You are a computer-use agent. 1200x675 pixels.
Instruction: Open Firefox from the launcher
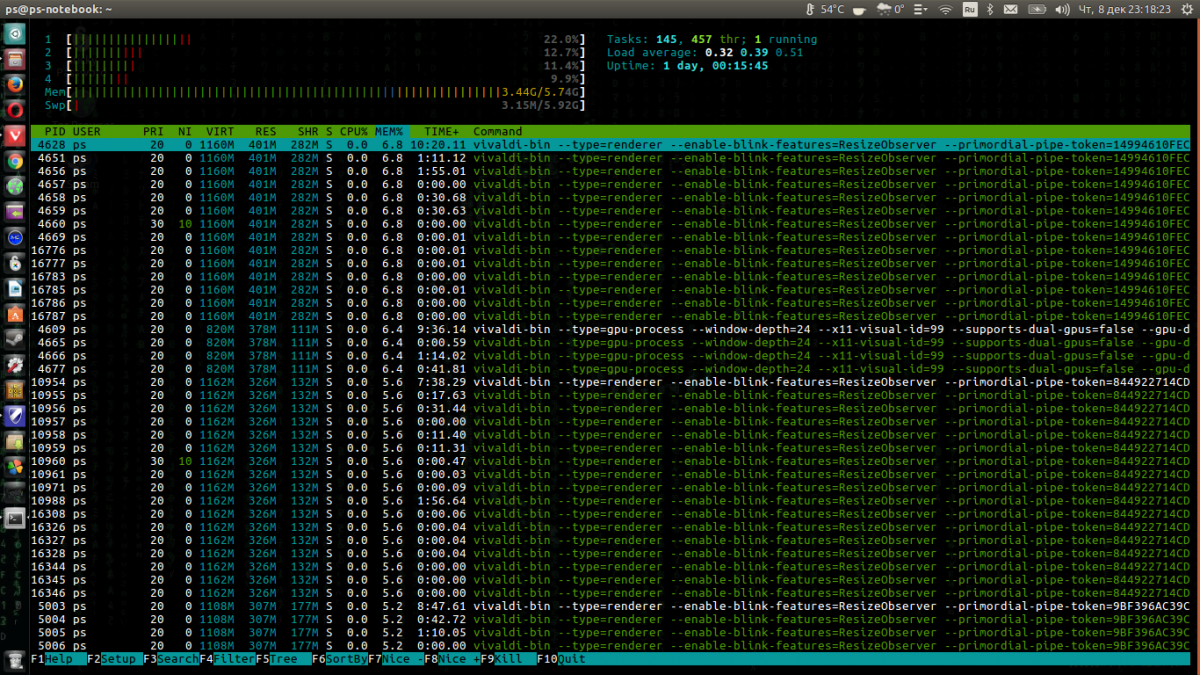pos(15,83)
